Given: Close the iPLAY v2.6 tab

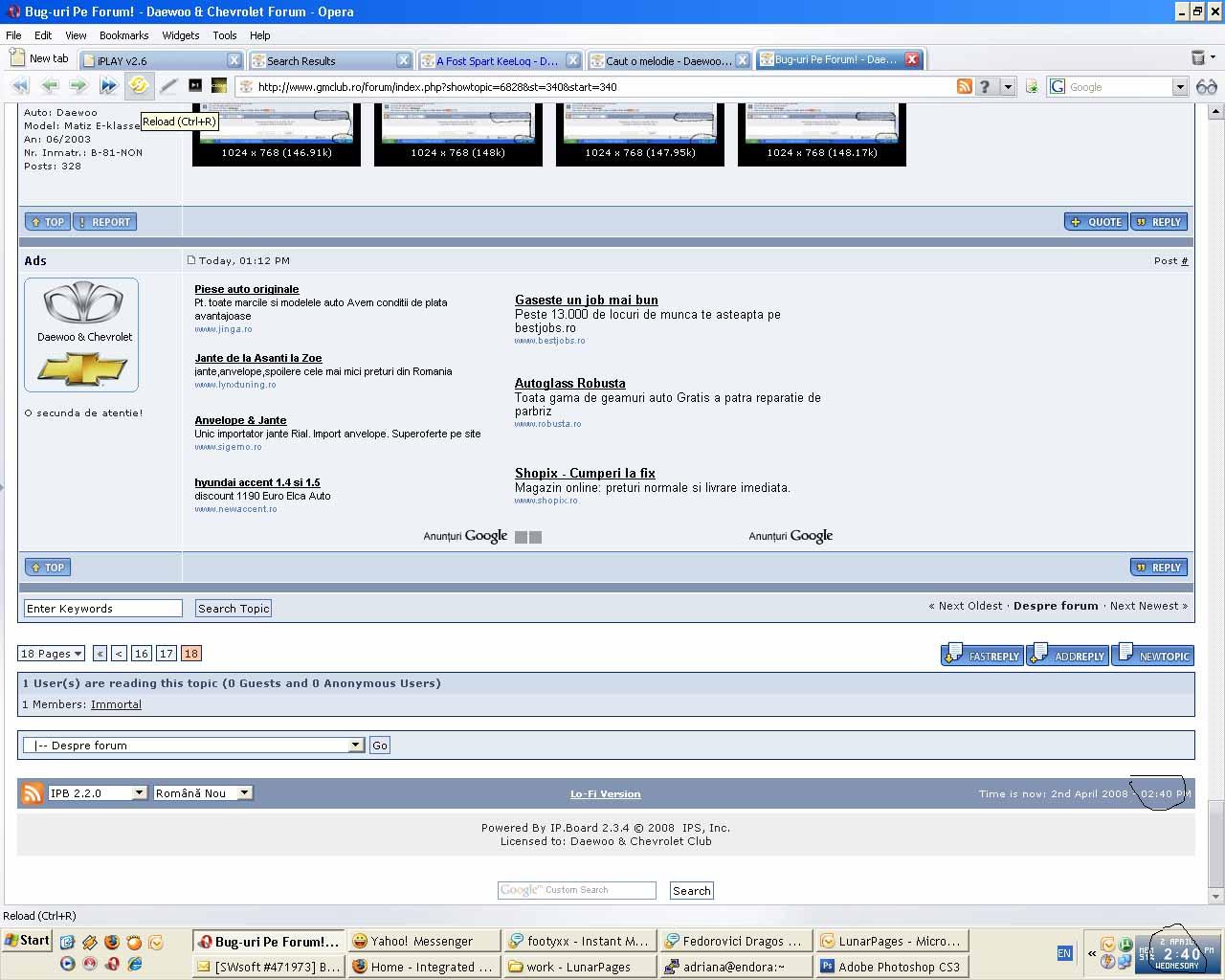Looking at the screenshot, I should 233,60.
